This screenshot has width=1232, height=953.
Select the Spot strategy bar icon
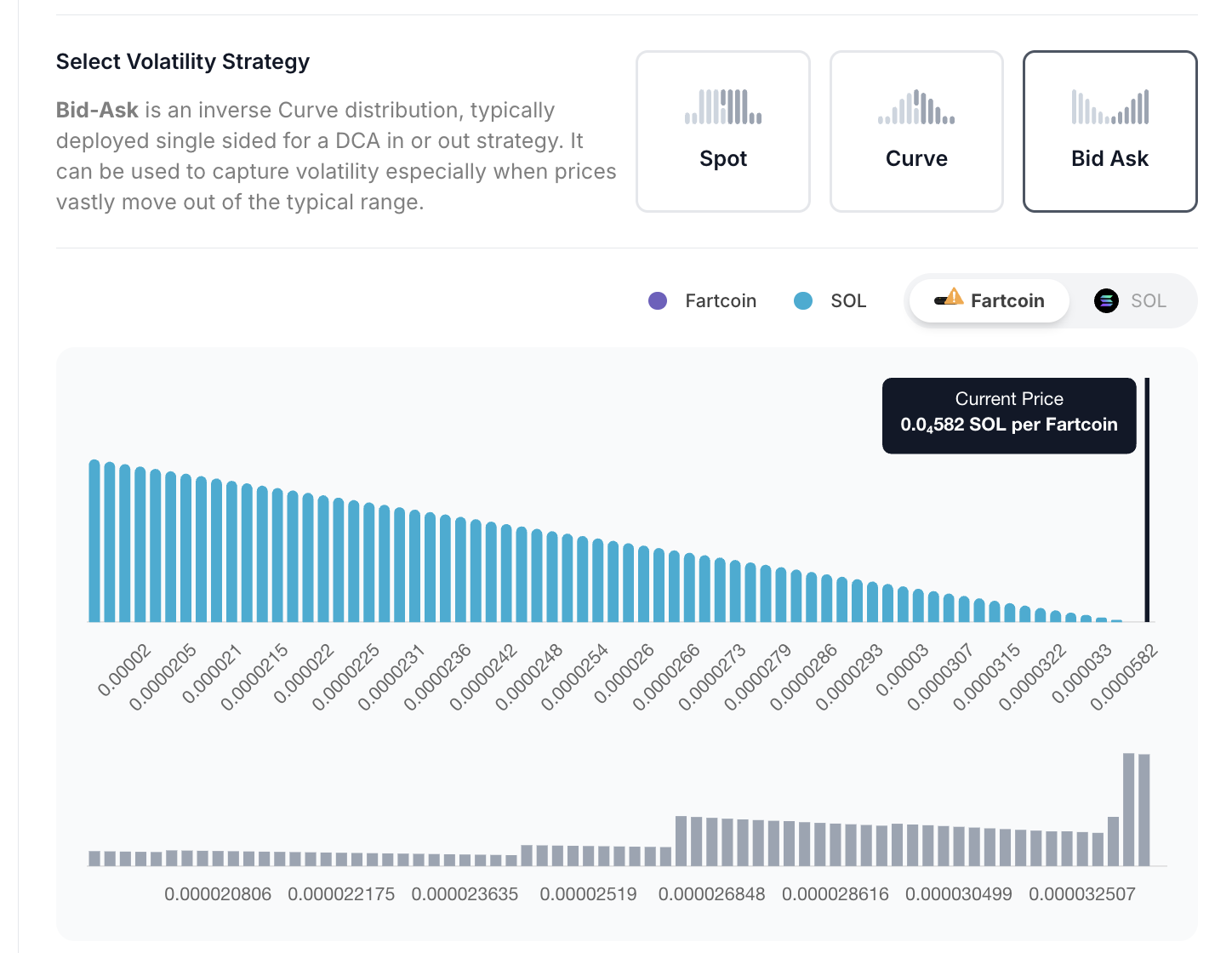(723, 107)
